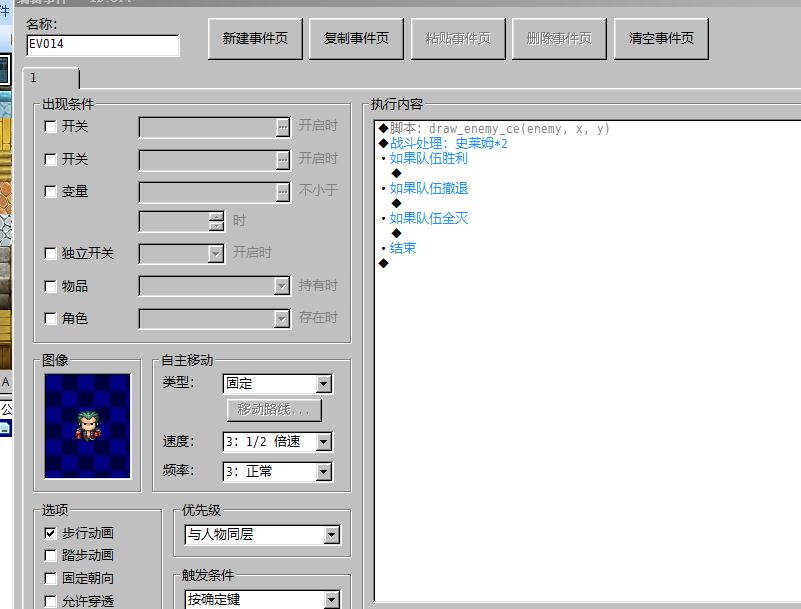
Task: Select the last empty command line after 结束
Action: click(x=384, y=263)
